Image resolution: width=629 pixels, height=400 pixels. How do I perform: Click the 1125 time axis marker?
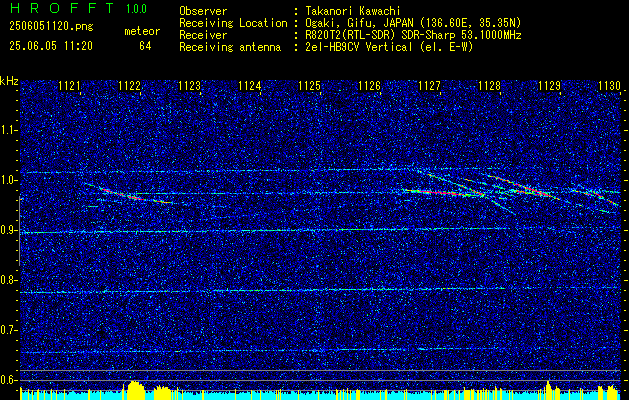click(x=309, y=86)
